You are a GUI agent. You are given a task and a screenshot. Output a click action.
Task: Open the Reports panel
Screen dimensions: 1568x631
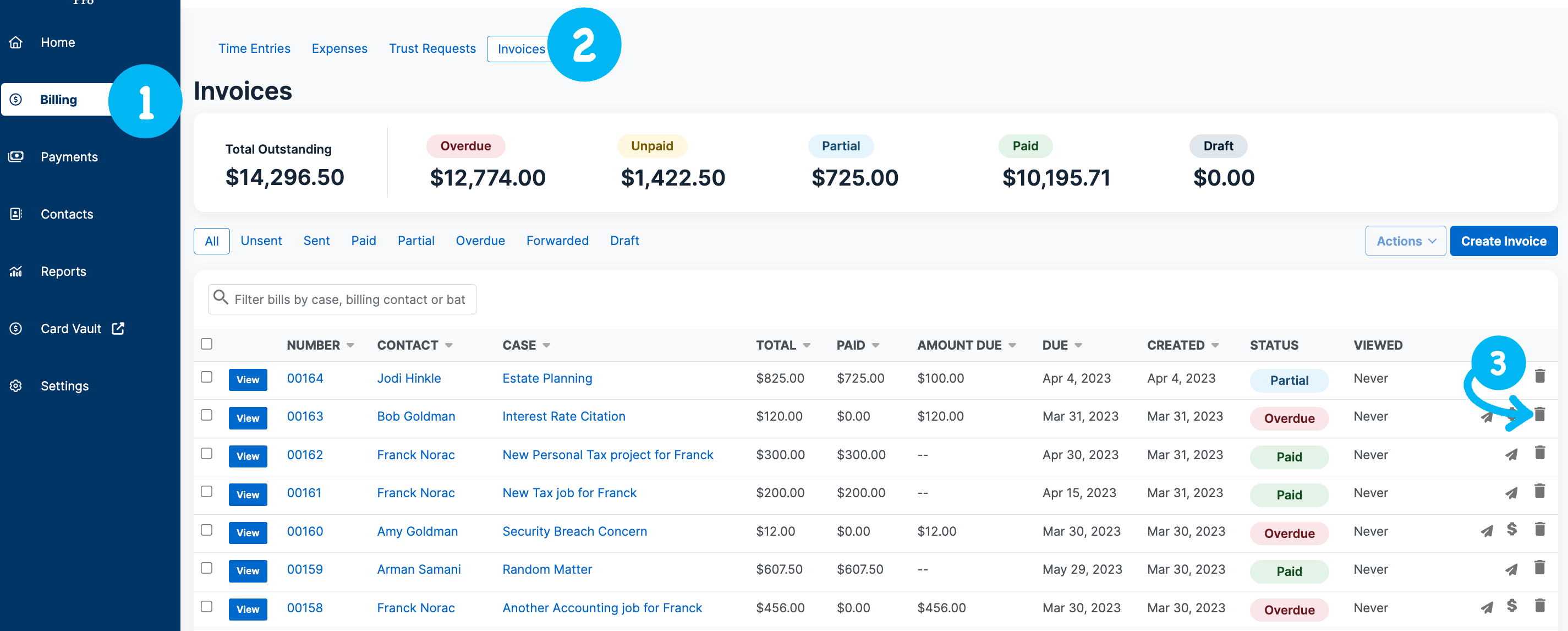[x=63, y=271]
